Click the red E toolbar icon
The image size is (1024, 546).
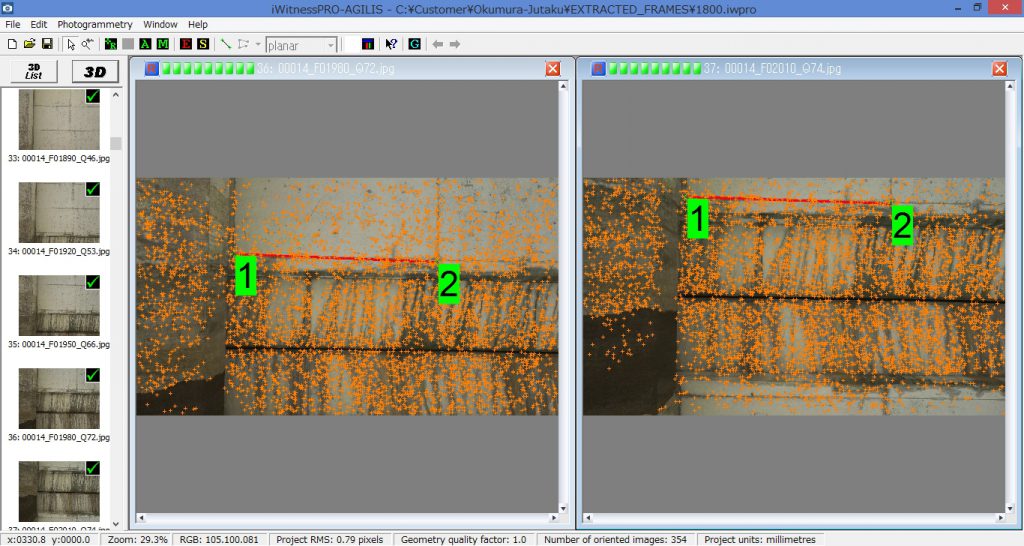click(x=185, y=44)
